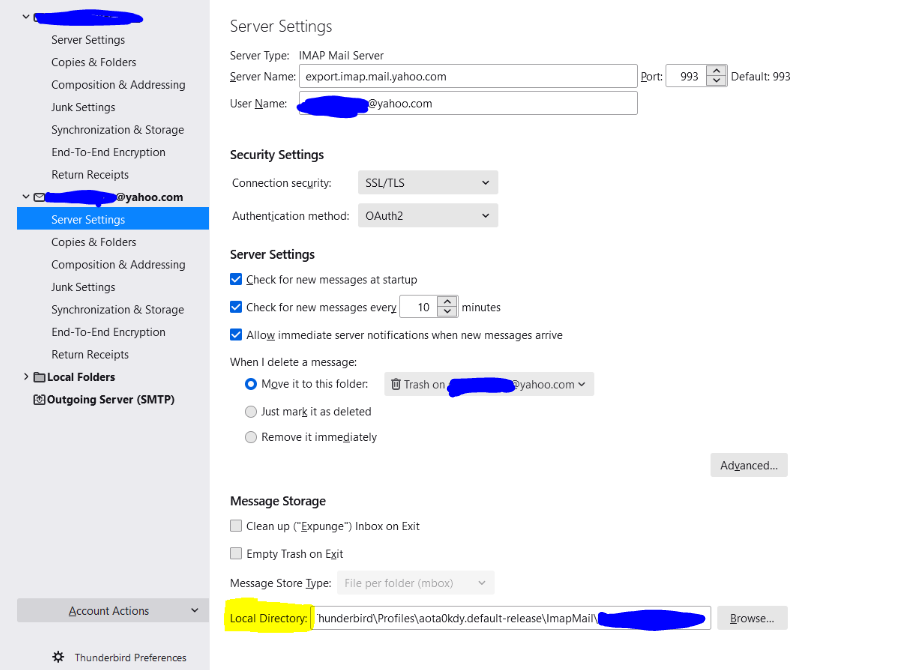Open Junk Settings under the first (redacted) account

click(x=83, y=107)
